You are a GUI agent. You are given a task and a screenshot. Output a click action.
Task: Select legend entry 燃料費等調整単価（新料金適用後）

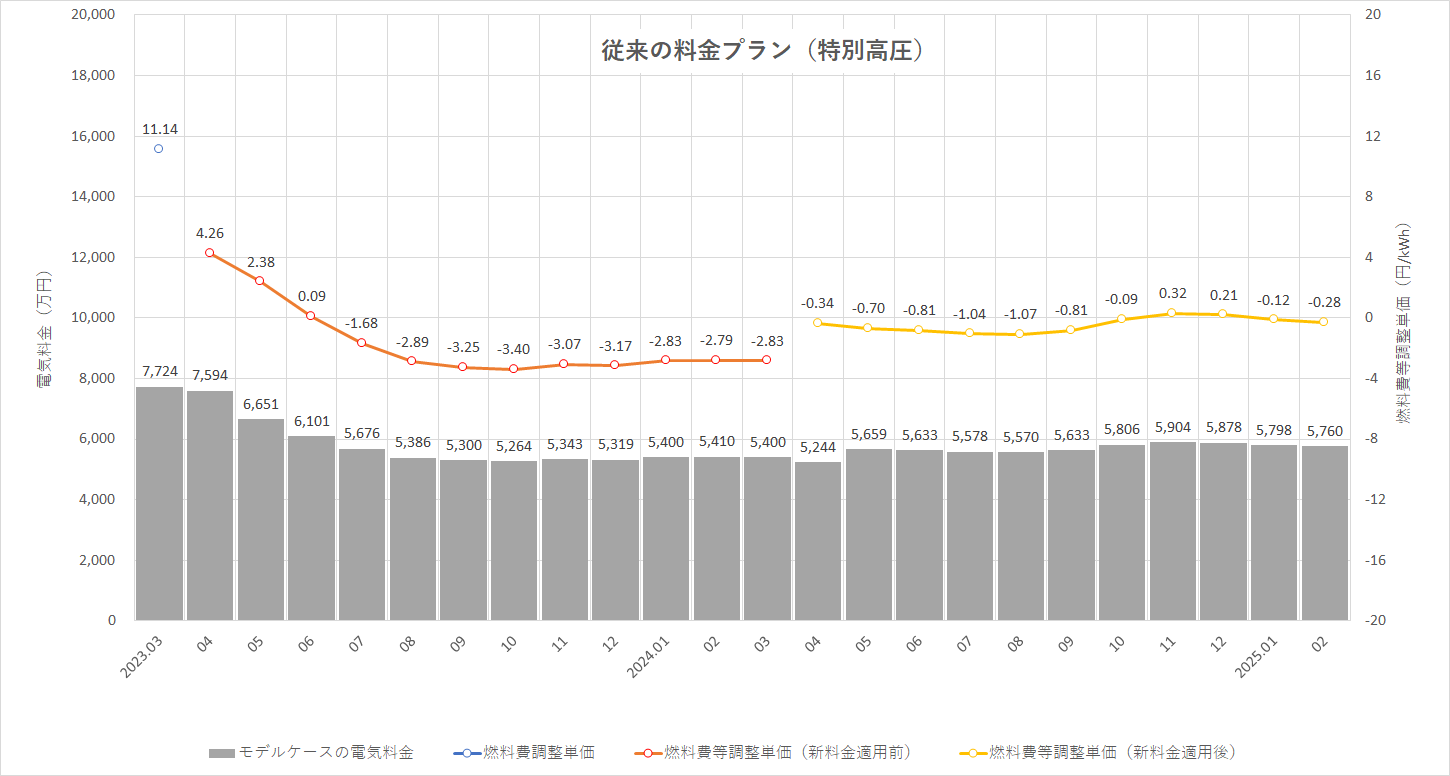tap(1099, 752)
